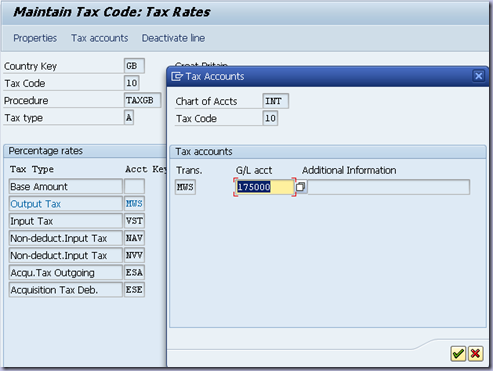Click account key VST cell
This screenshot has height=371, width=493.
click(x=134, y=221)
